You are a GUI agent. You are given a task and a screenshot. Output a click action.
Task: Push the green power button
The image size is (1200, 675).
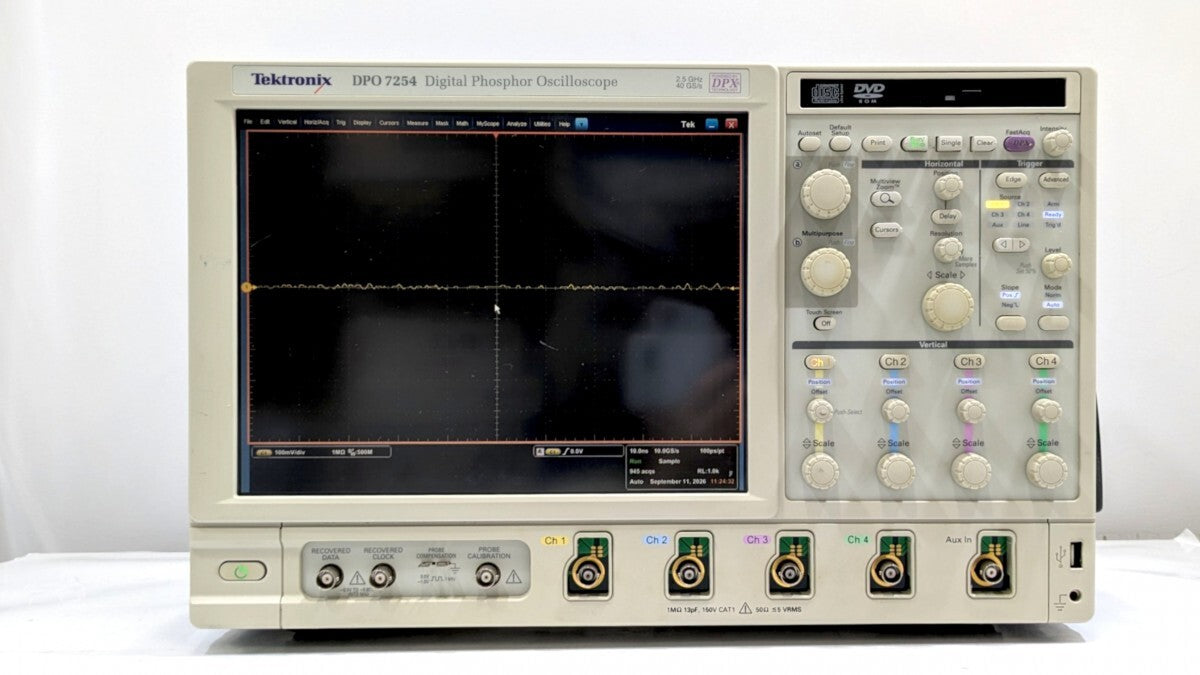point(242,571)
